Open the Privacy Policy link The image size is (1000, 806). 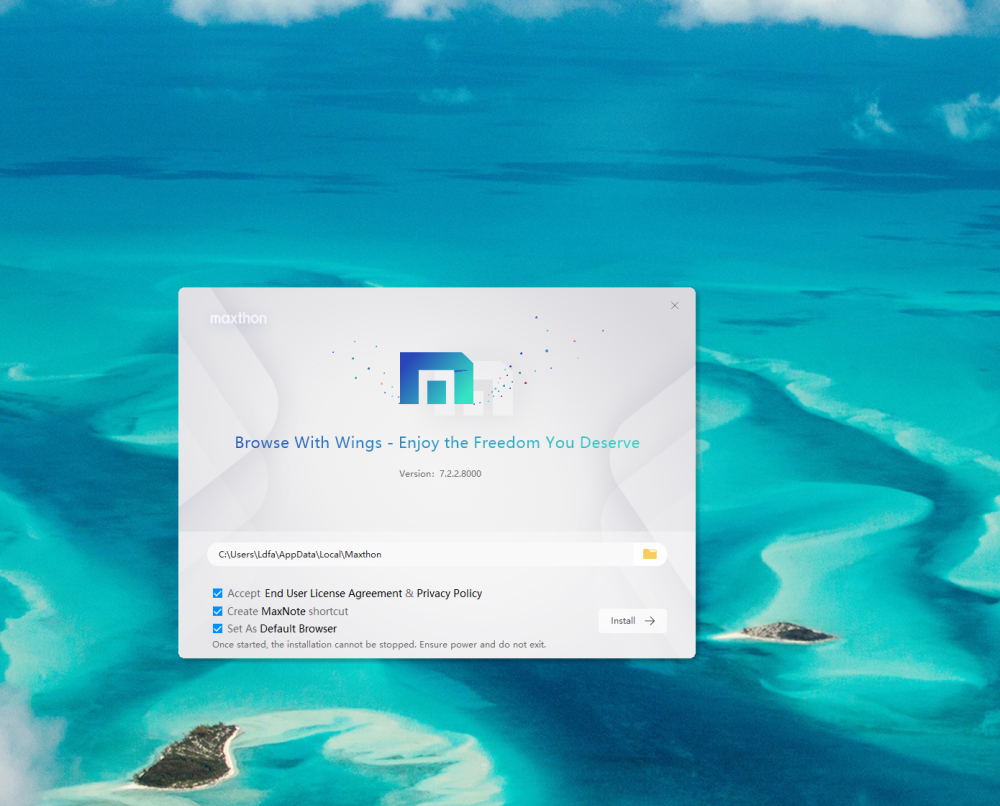tap(449, 593)
